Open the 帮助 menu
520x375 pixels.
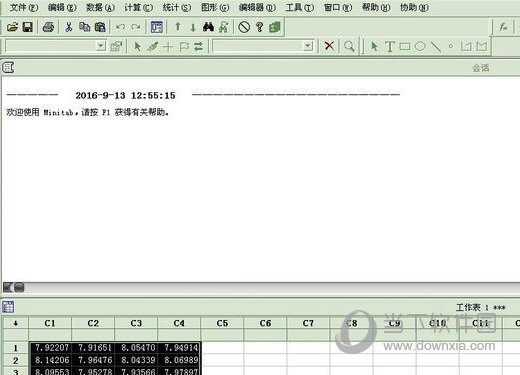[376, 7]
